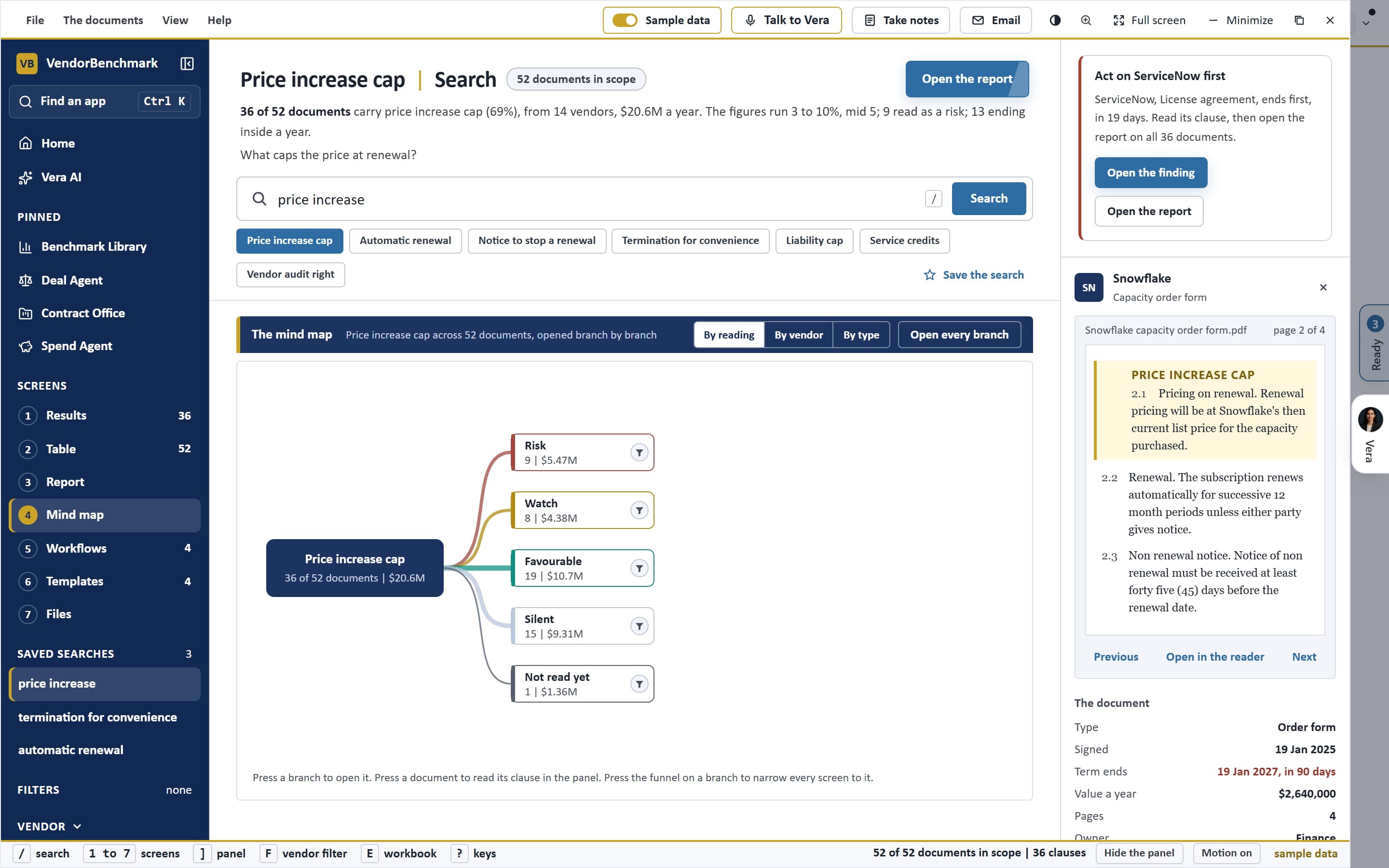
Task: Select By type mind map view
Action: click(x=861, y=335)
